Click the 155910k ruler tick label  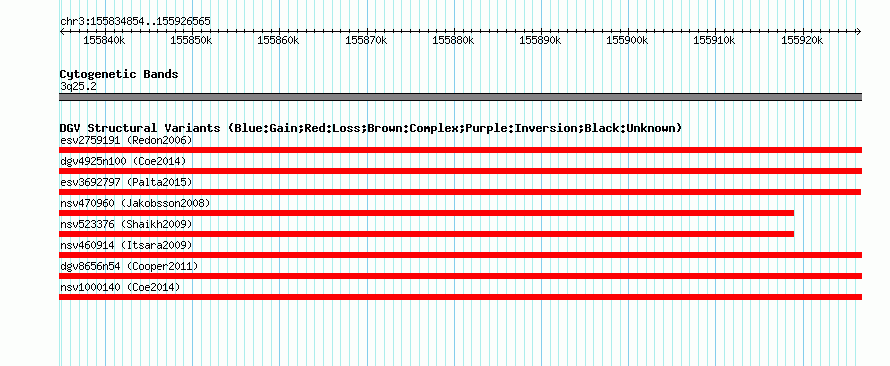(x=715, y=41)
